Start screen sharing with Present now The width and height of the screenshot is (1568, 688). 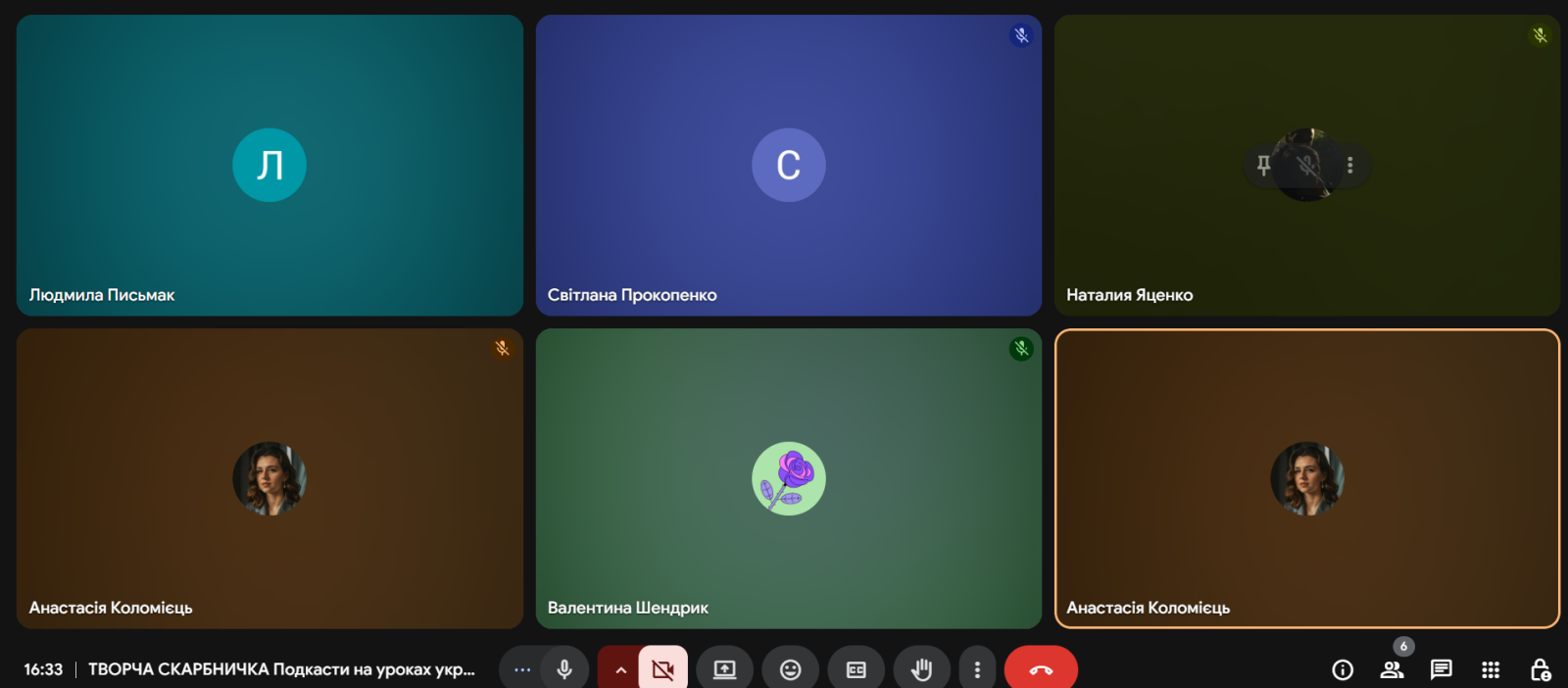[x=724, y=669]
